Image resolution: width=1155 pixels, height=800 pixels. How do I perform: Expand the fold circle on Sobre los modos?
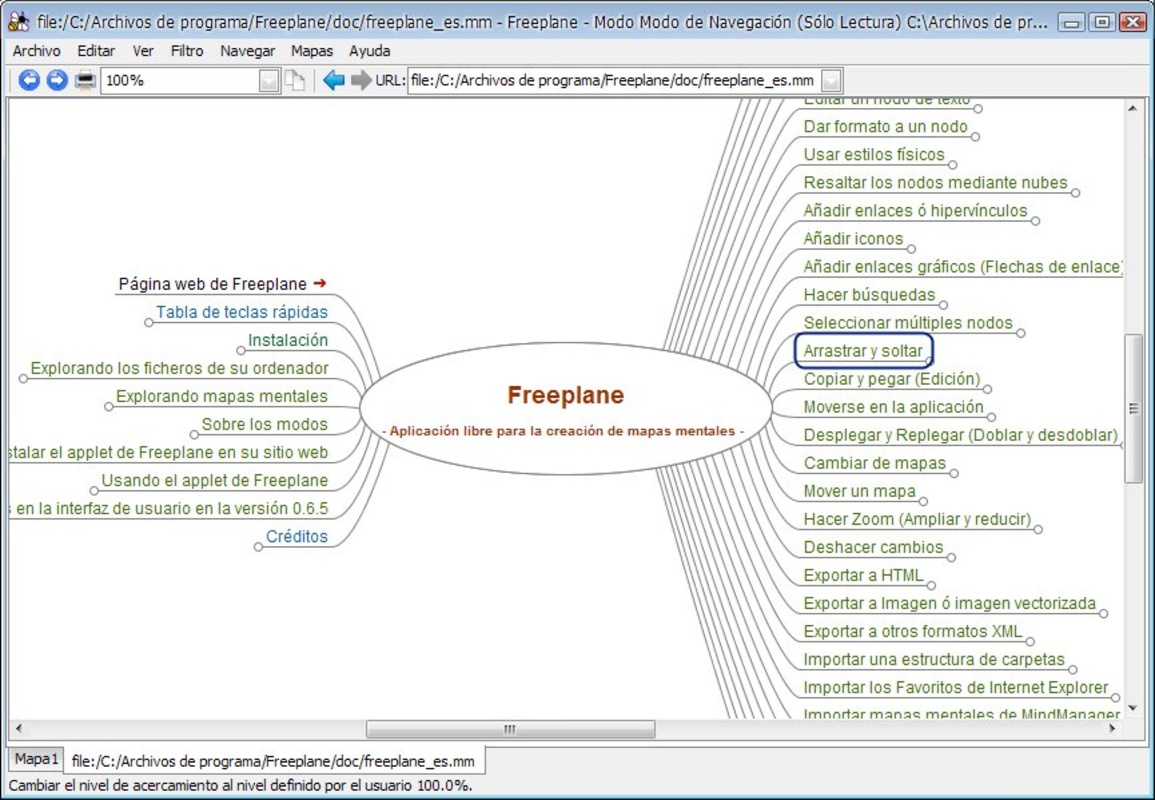(194, 435)
